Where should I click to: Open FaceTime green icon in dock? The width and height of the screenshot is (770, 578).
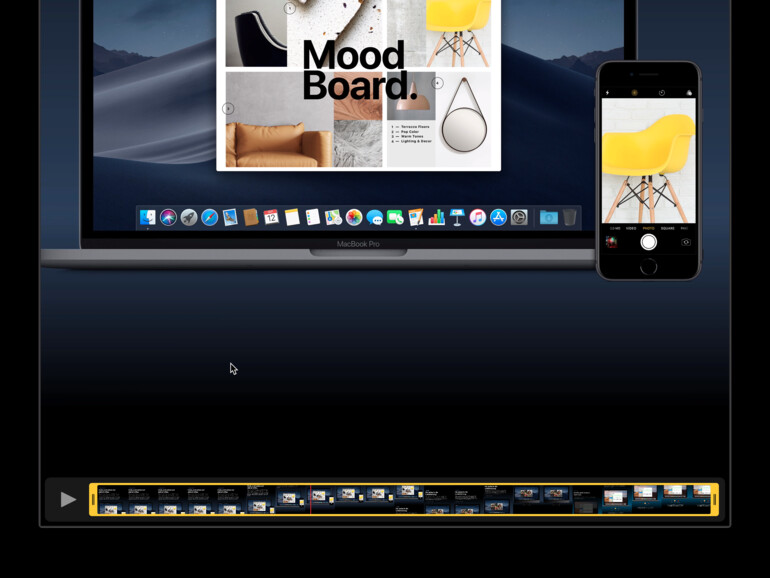pyautogui.click(x=395, y=217)
